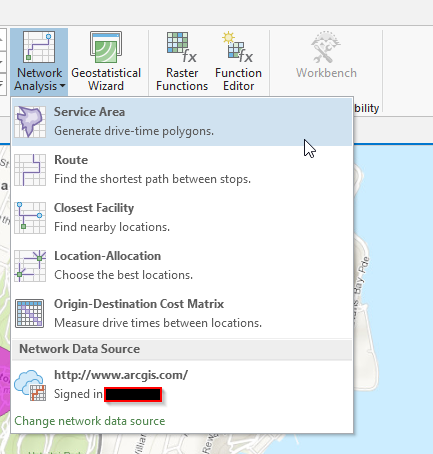Viewport: 433px width, 454px height.
Task: Open Raster Functions pane
Action: click(182, 61)
